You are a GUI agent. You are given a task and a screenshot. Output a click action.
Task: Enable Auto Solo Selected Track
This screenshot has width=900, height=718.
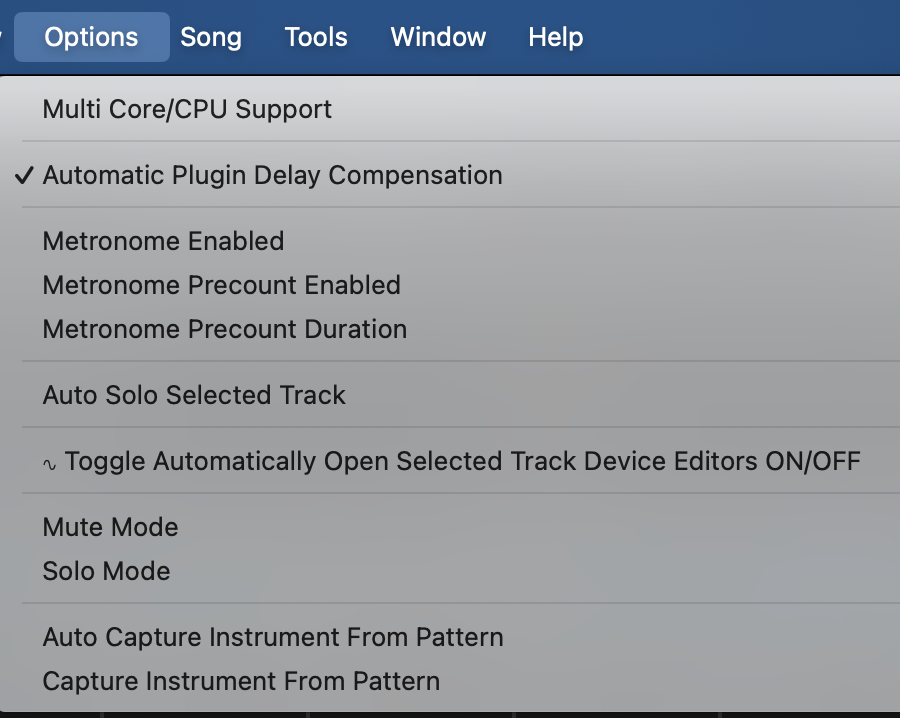click(x=194, y=395)
